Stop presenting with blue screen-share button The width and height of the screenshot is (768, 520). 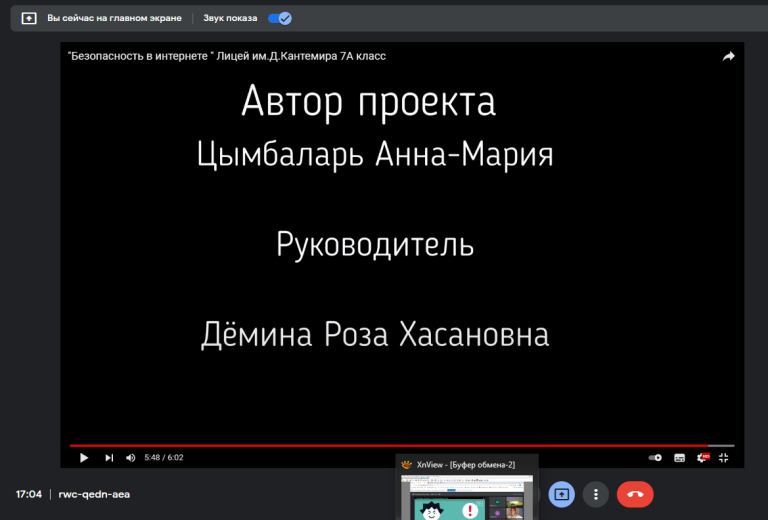click(561, 495)
